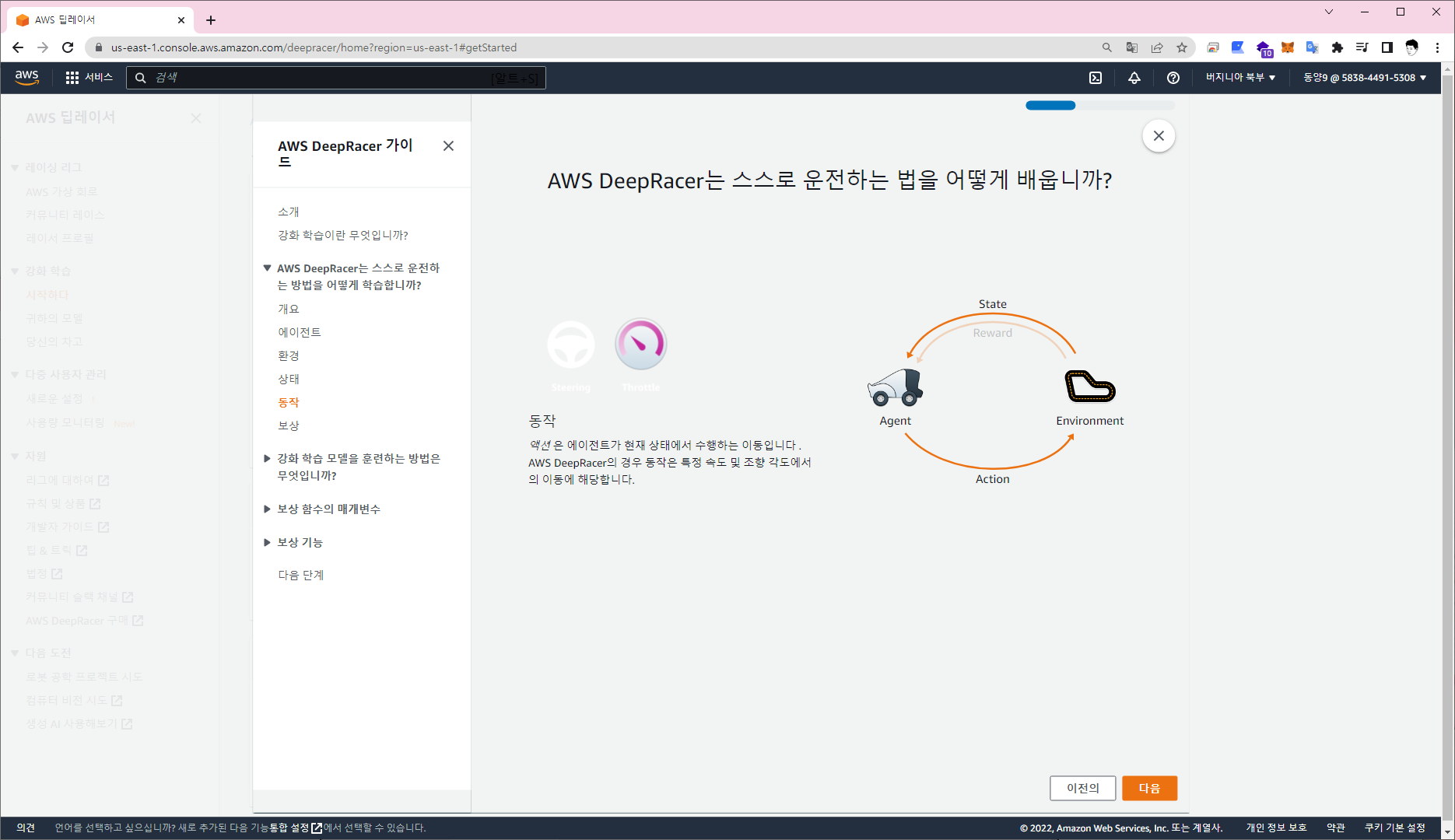The image size is (1455, 840).
Task: Select the 동작 guide item
Action: pos(289,402)
